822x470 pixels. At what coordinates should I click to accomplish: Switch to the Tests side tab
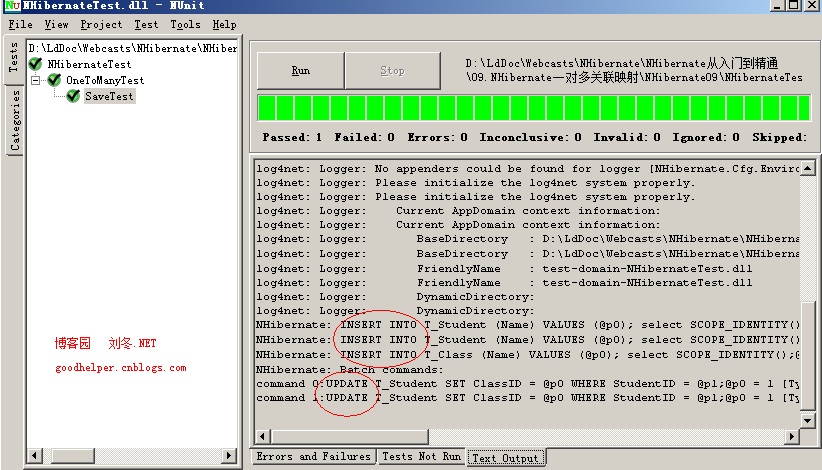tap(13, 58)
